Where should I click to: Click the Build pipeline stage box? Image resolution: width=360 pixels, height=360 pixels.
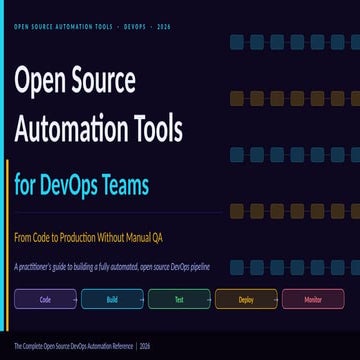click(112, 299)
